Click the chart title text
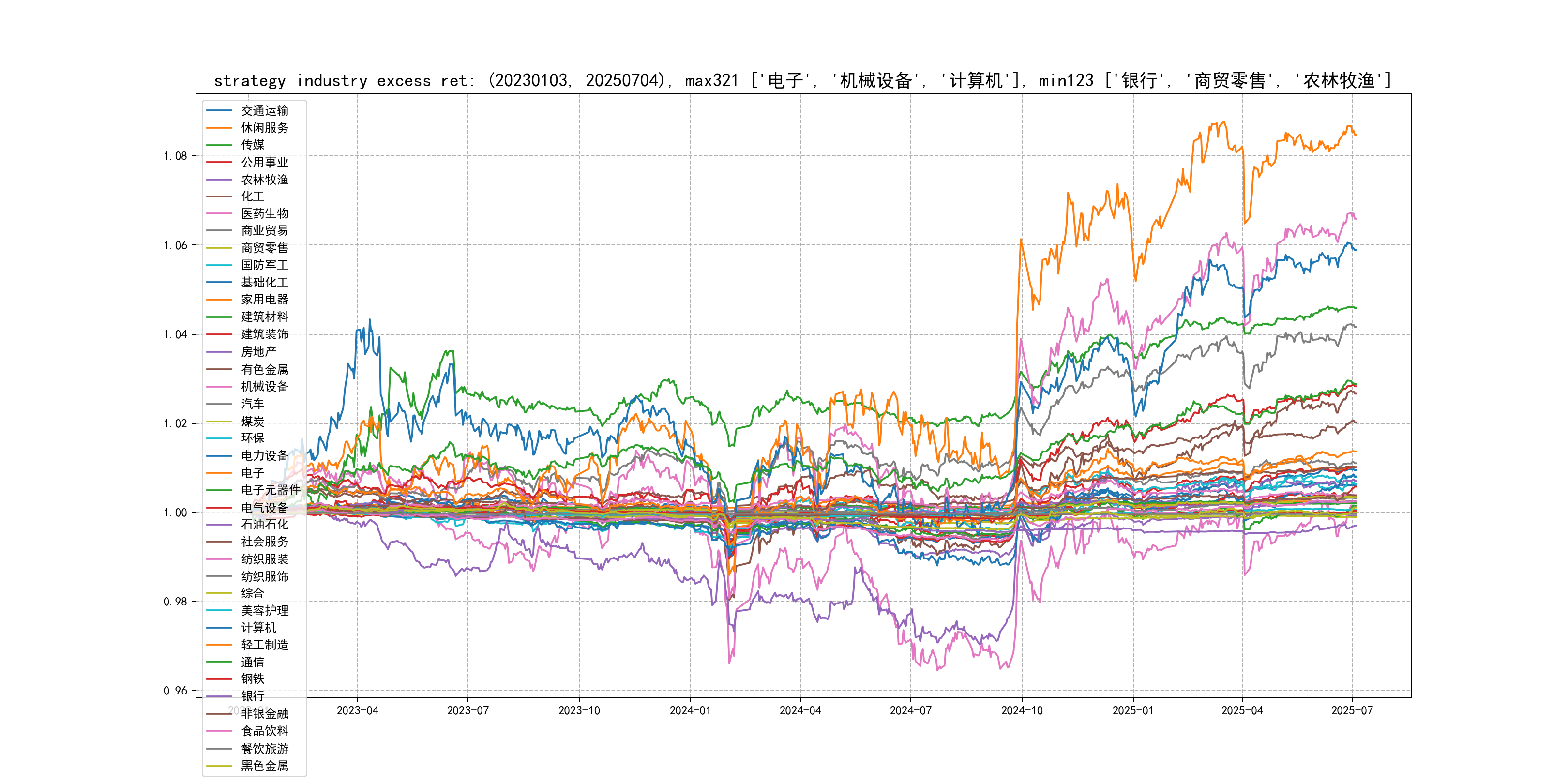This screenshot has width=1568, height=784. pyautogui.click(x=802, y=81)
